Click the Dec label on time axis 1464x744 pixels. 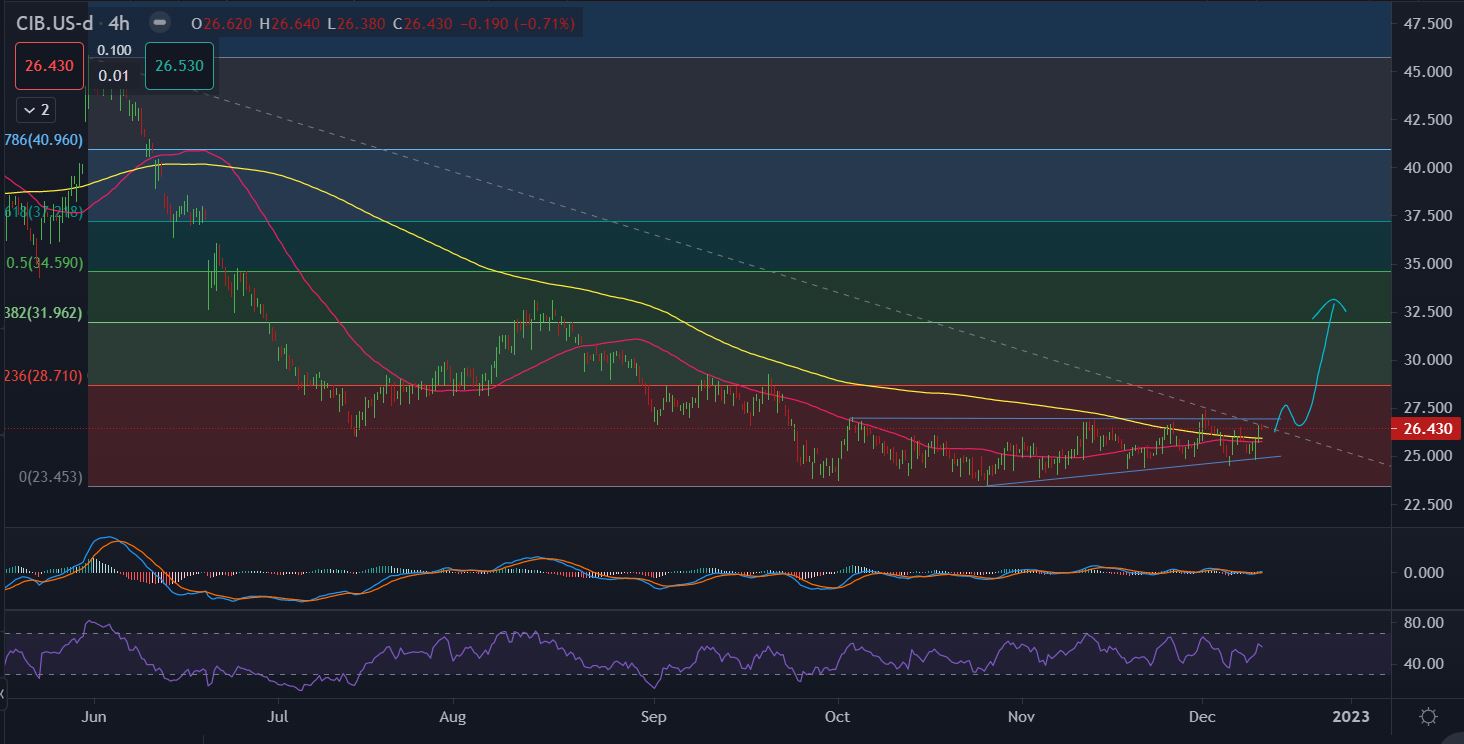1202,717
